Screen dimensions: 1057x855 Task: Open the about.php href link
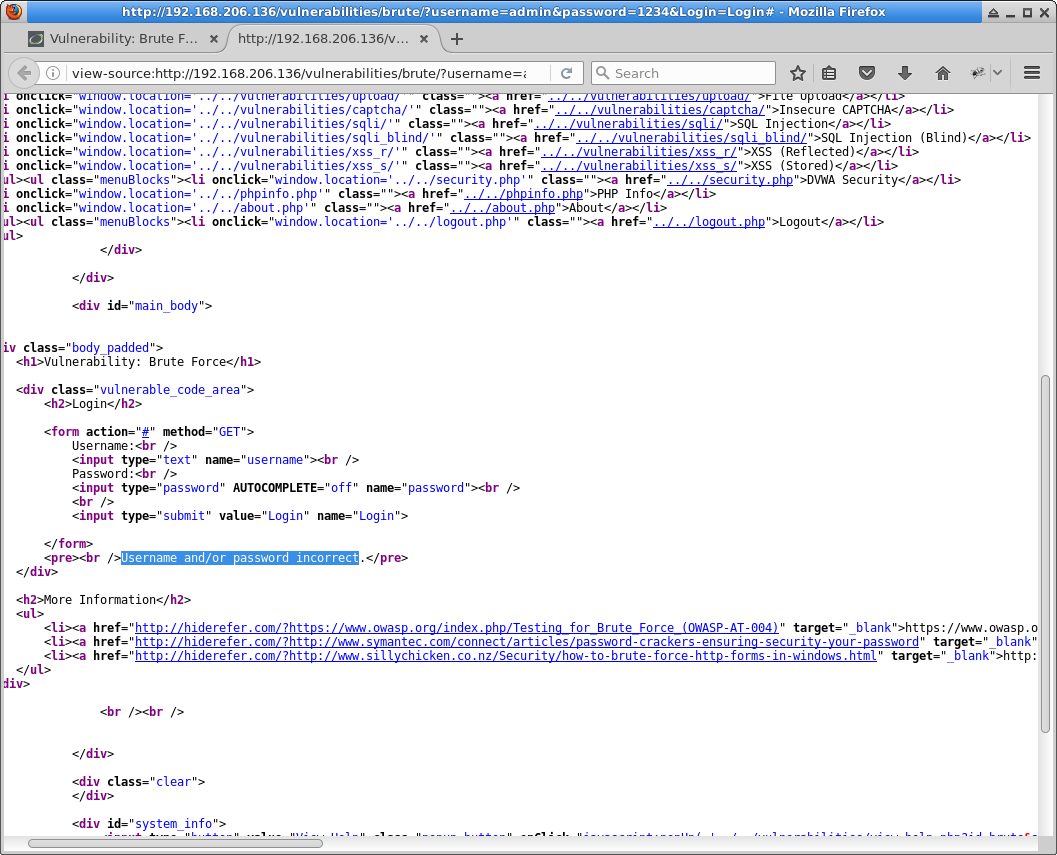pos(503,208)
